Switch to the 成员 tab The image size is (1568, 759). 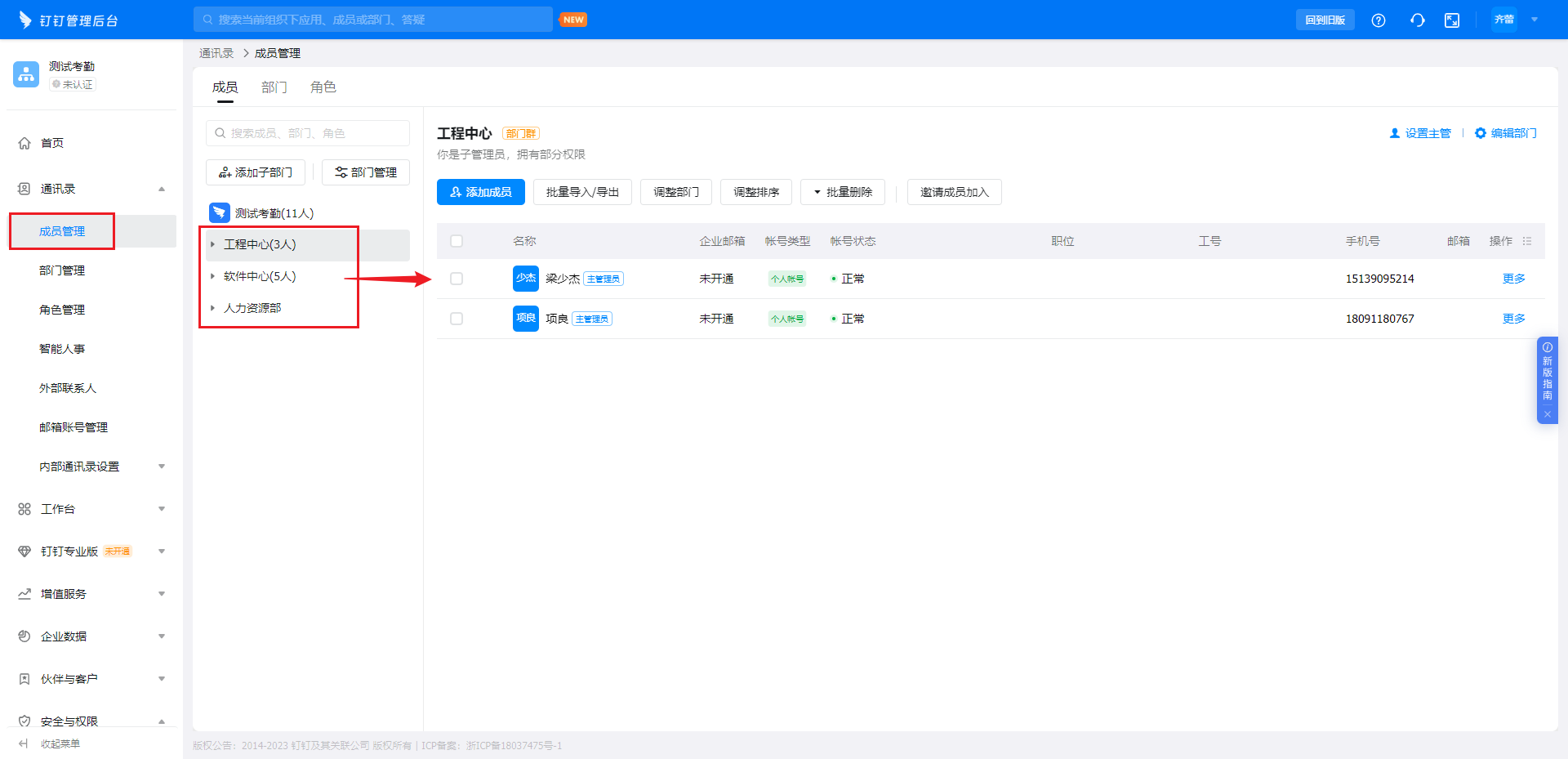tap(225, 87)
